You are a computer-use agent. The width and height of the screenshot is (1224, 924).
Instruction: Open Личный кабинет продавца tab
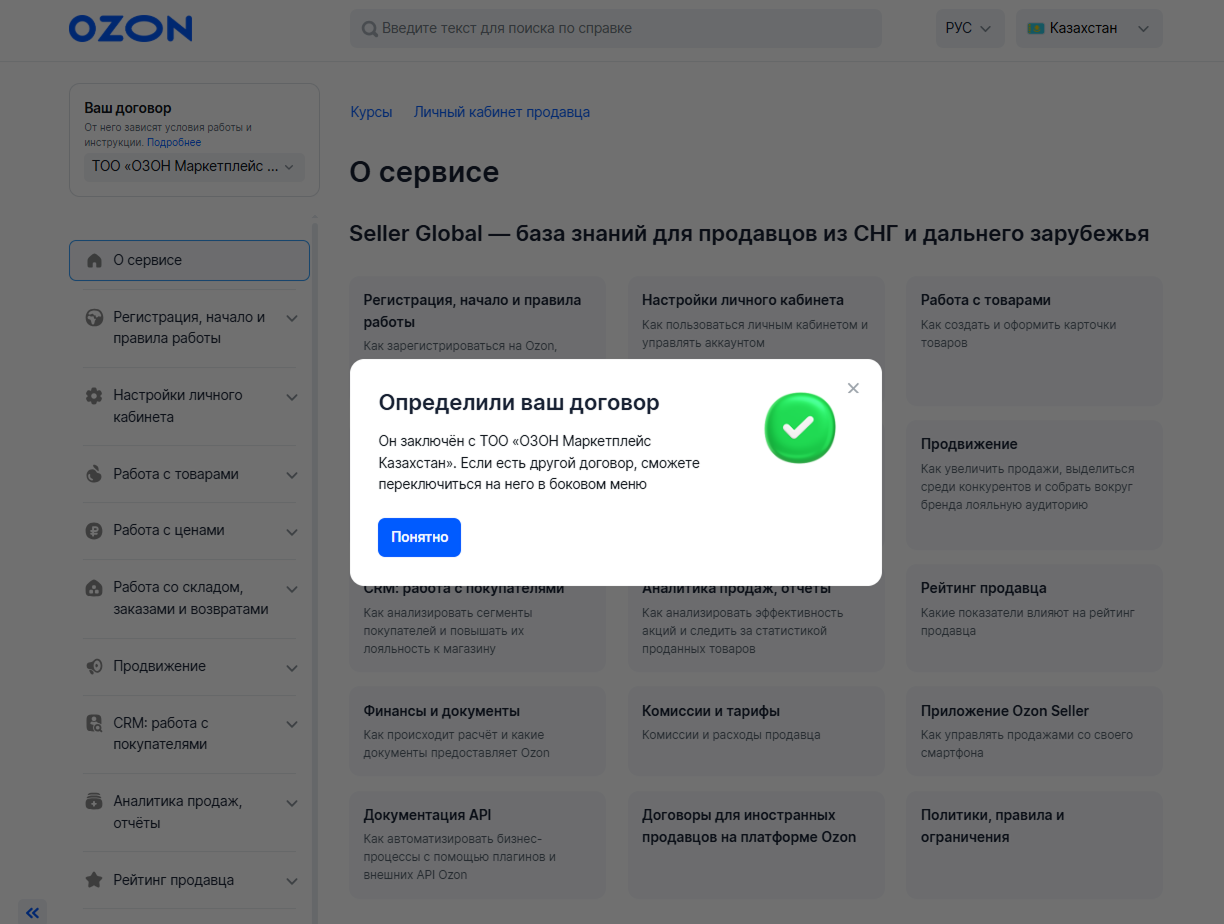(502, 112)
